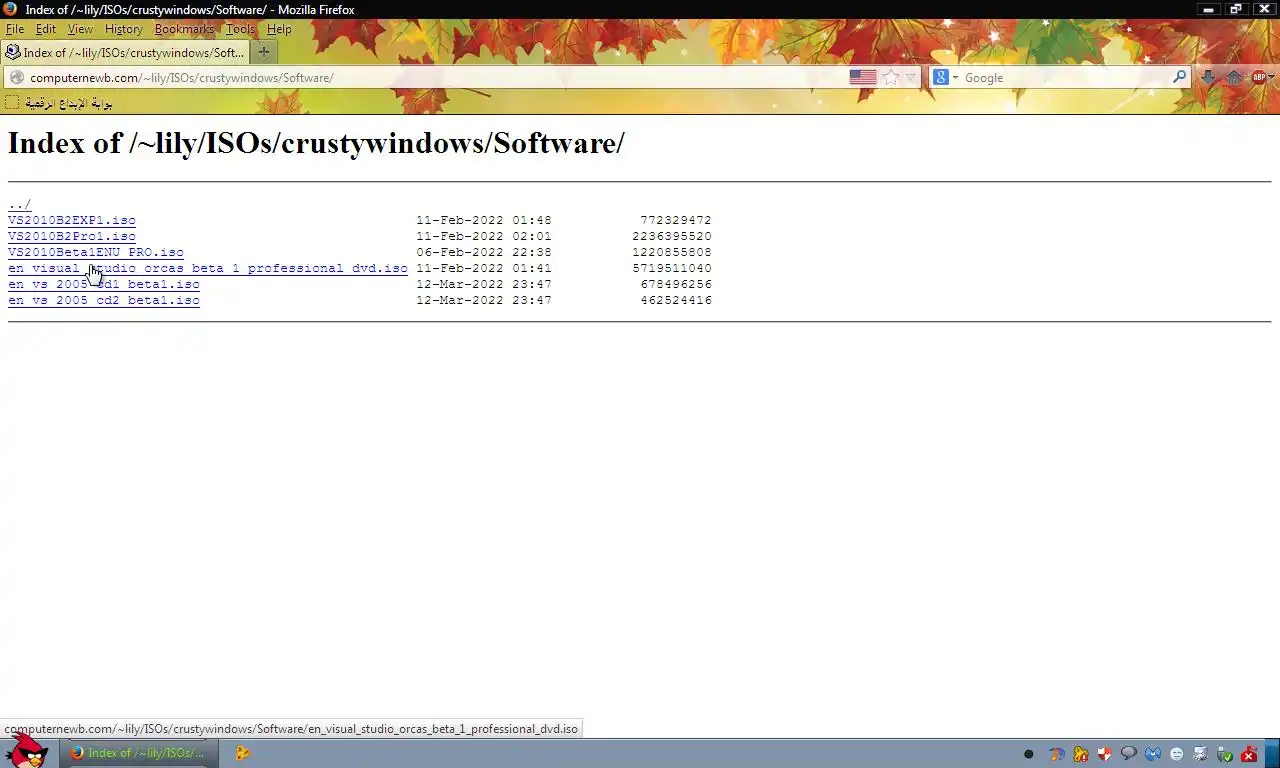1280x768 pixels.
Task: Click the yellow keys tray icon
Action: tap(1080, 754)
